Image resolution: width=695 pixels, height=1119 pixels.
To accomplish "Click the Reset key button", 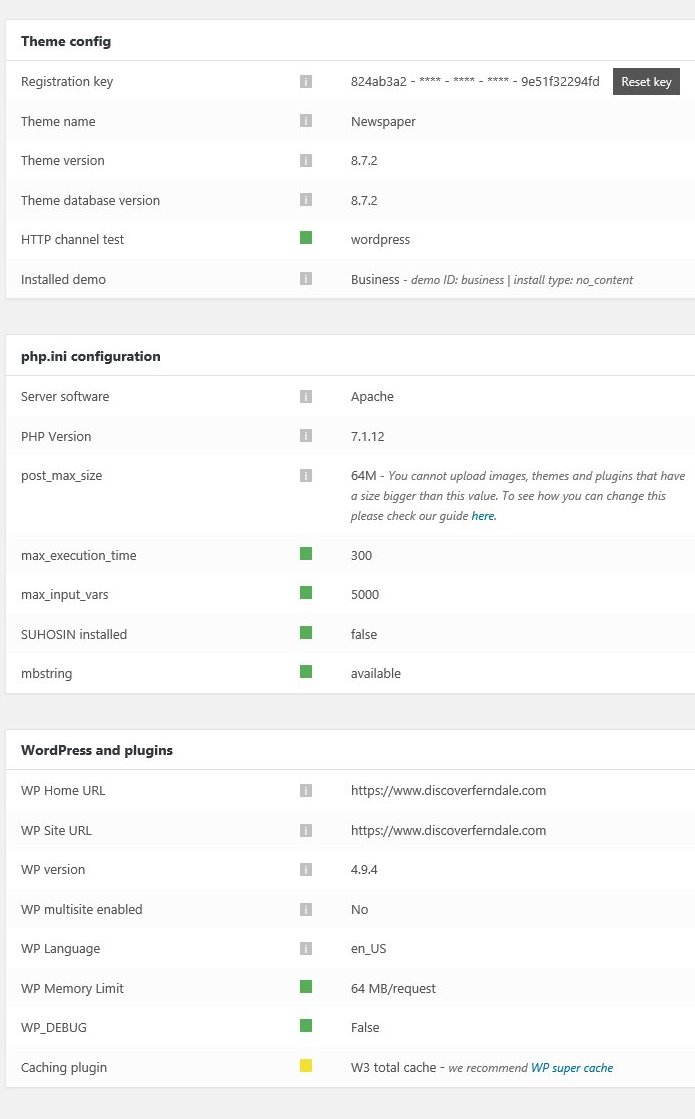I will point(646,82).
